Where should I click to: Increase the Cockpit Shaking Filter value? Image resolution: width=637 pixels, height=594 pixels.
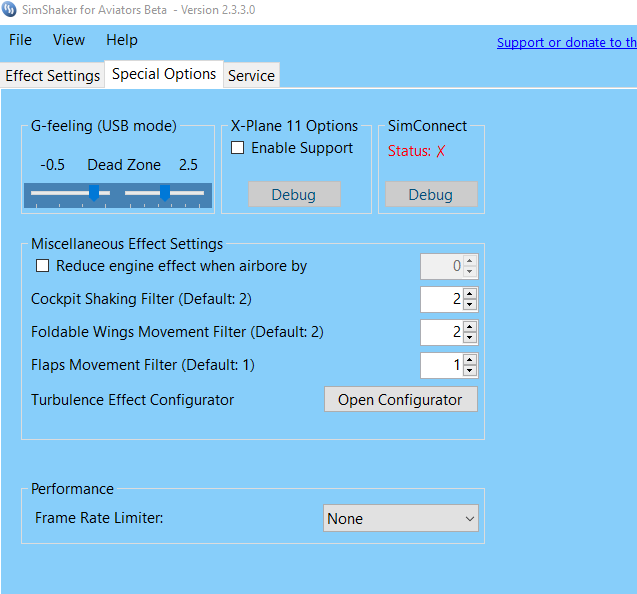point(470,294)
